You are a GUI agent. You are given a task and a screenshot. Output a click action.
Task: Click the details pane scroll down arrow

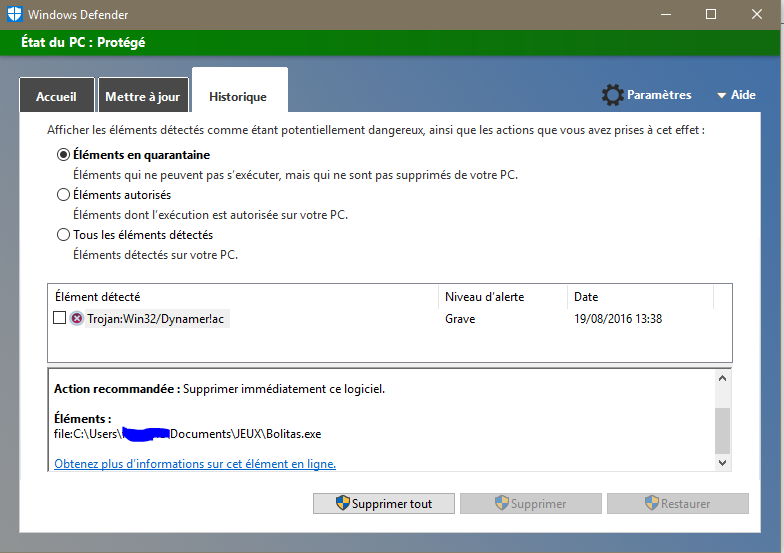722,462
